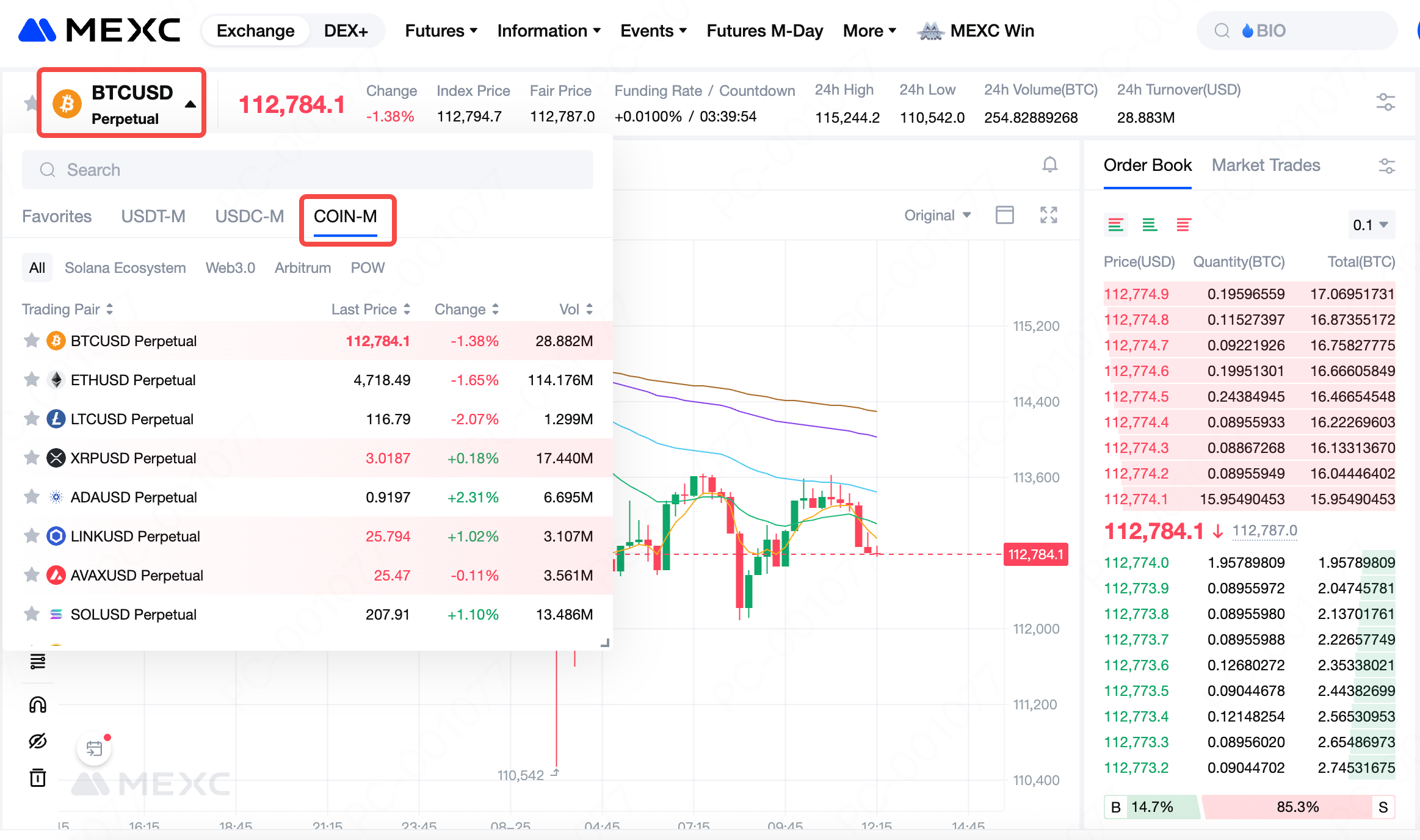The width and height of the screenshot is (1420, 840).
Task: Toggle favorite star for SOLUSD Perpetual
Action: [x=32, y=614]
